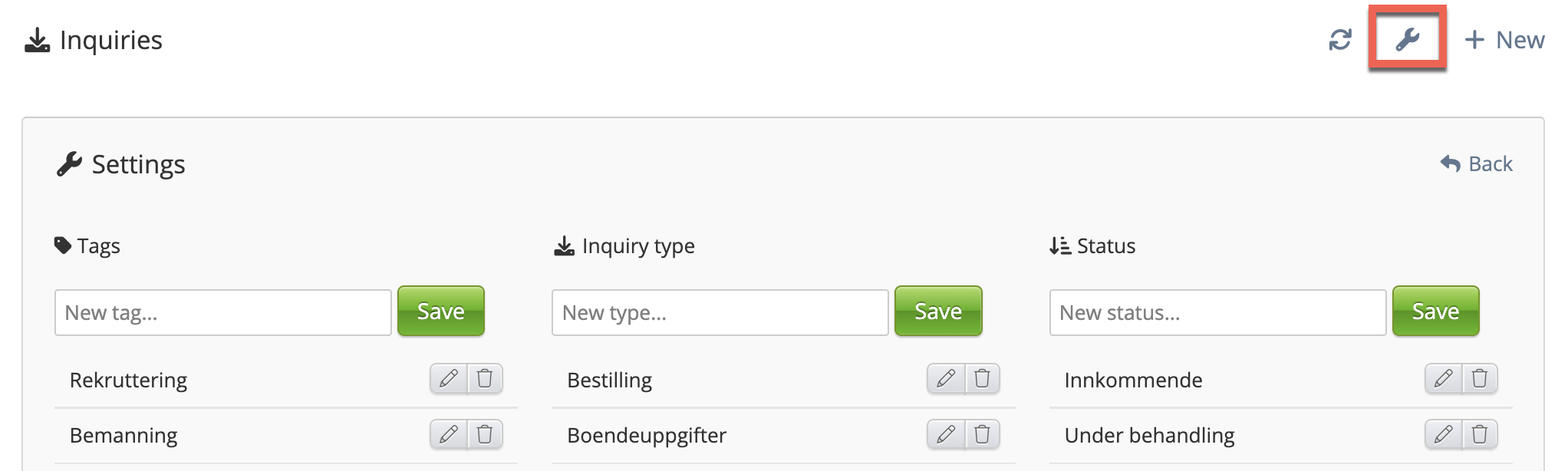The width and height of the screenshot is (1568, 471).
Task: Edit the Innkommende status
Action: point(1443,378)
